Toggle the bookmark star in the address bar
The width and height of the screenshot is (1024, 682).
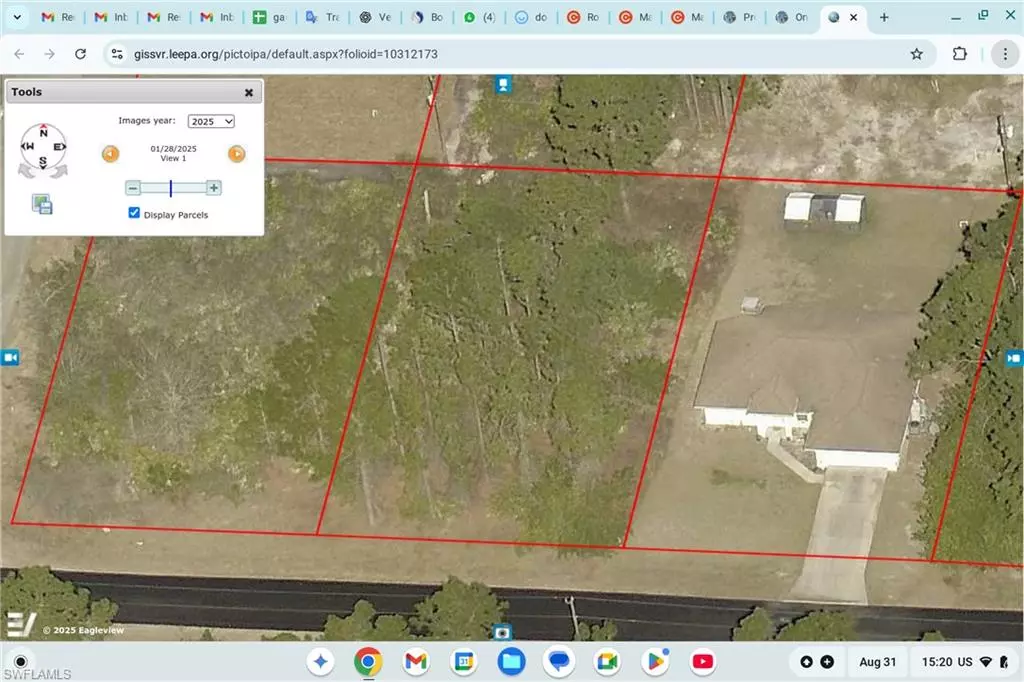[x=916, y=54]
